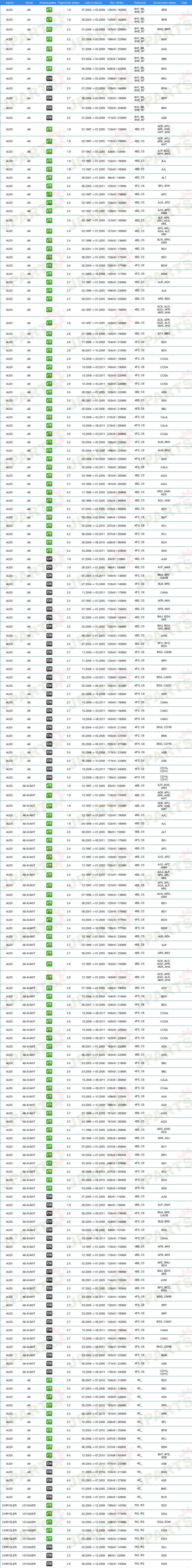Click the fuel icon in Voyager EDZ row

point(49,1505)
